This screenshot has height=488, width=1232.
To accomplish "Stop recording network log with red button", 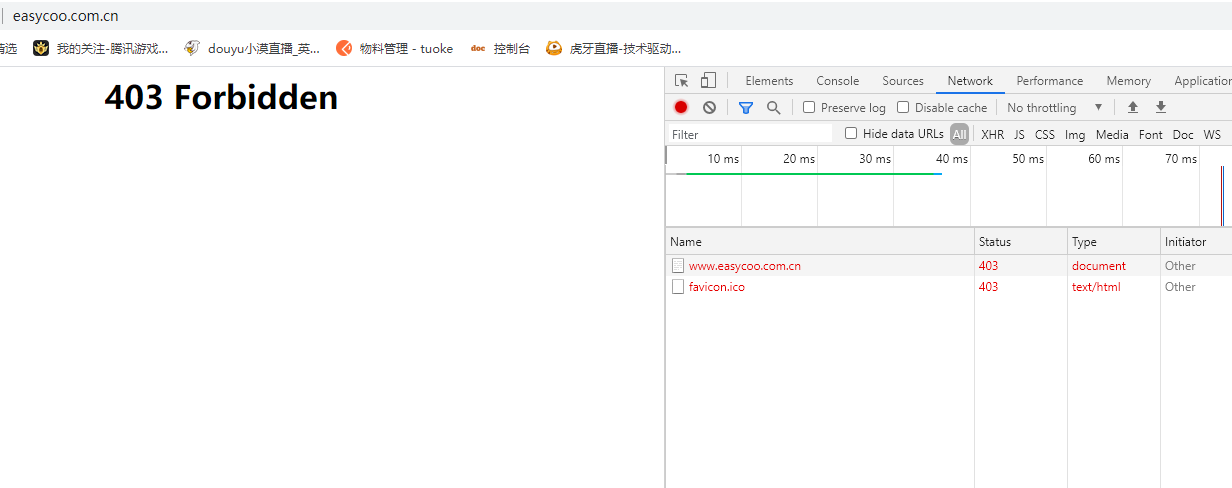I will pos(681,107).
